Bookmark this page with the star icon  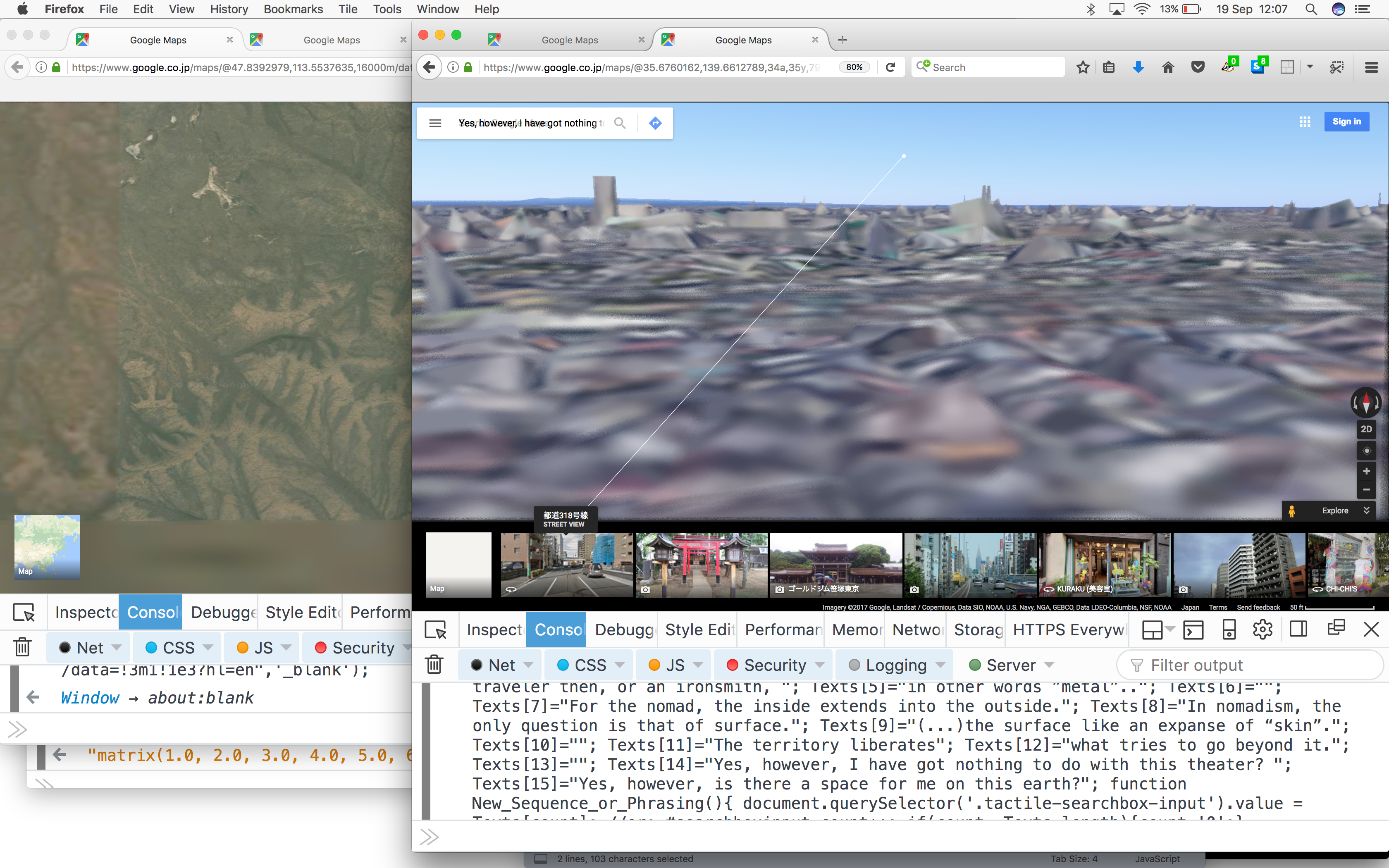pos(1083,67)
